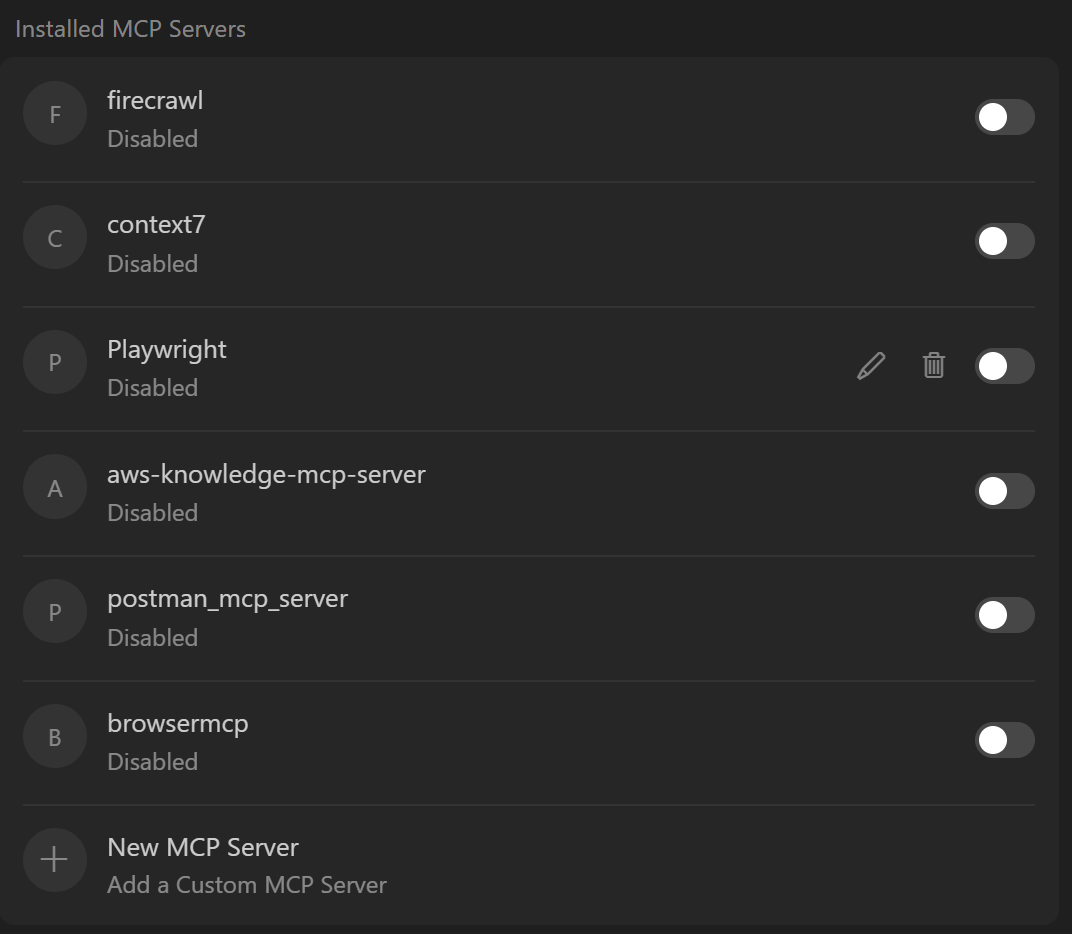Click Add a Custom MCP Server text

pos(247,885)
